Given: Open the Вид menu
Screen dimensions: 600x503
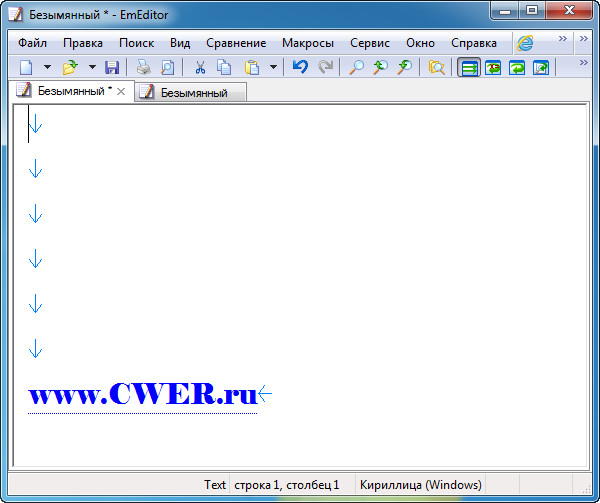Looking at the screenshot, I should click(180, 43).
